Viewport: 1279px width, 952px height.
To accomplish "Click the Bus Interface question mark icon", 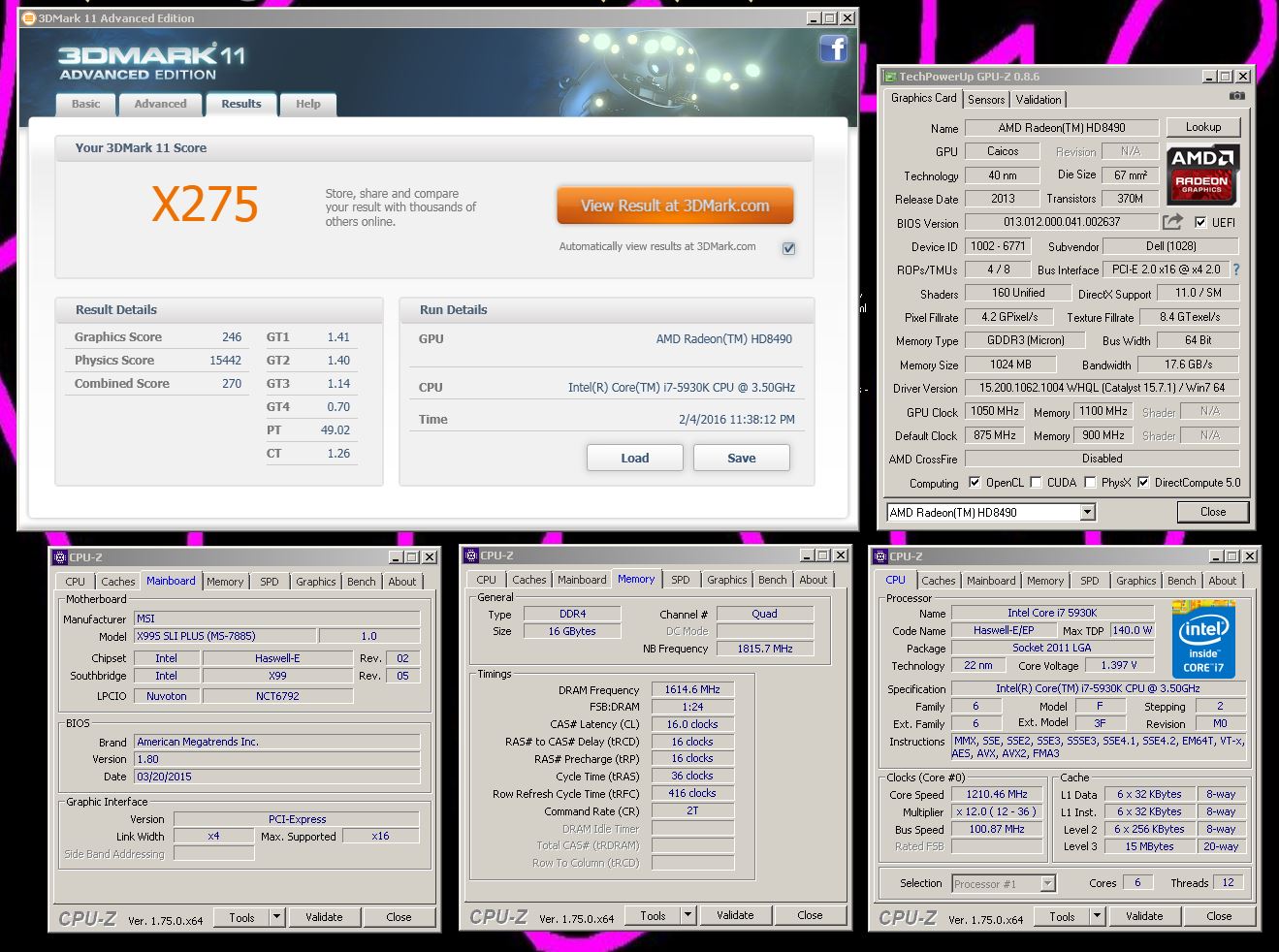I will click(x=1236, y=270).
